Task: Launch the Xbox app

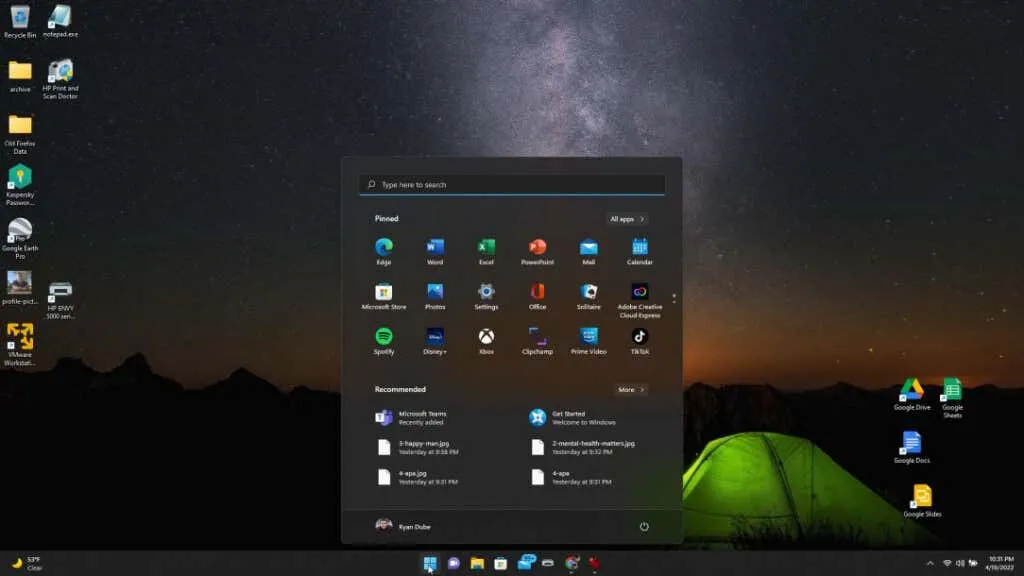Action: click(486, 337)
